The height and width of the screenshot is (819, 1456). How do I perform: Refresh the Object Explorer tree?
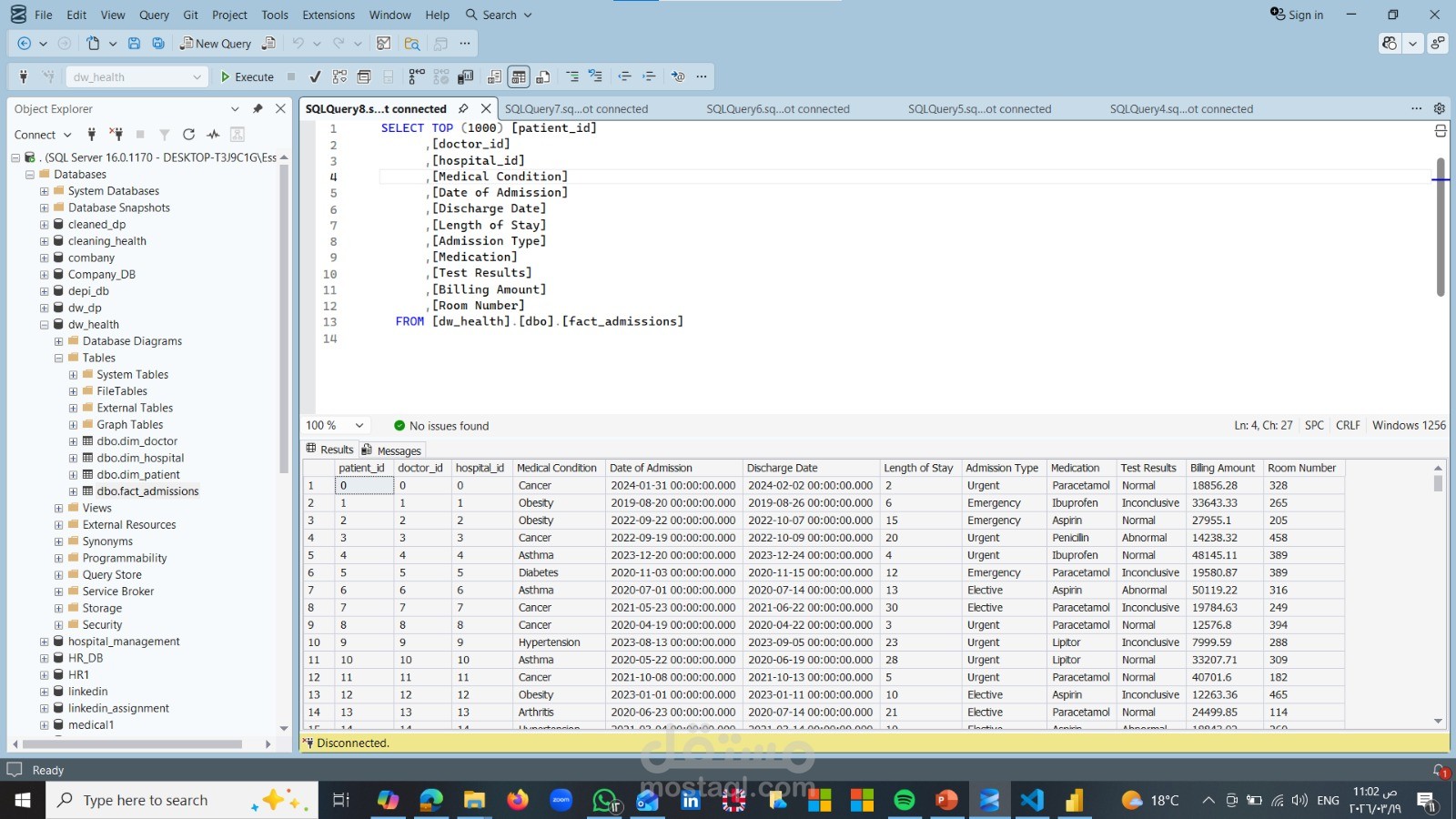[188, 135]
